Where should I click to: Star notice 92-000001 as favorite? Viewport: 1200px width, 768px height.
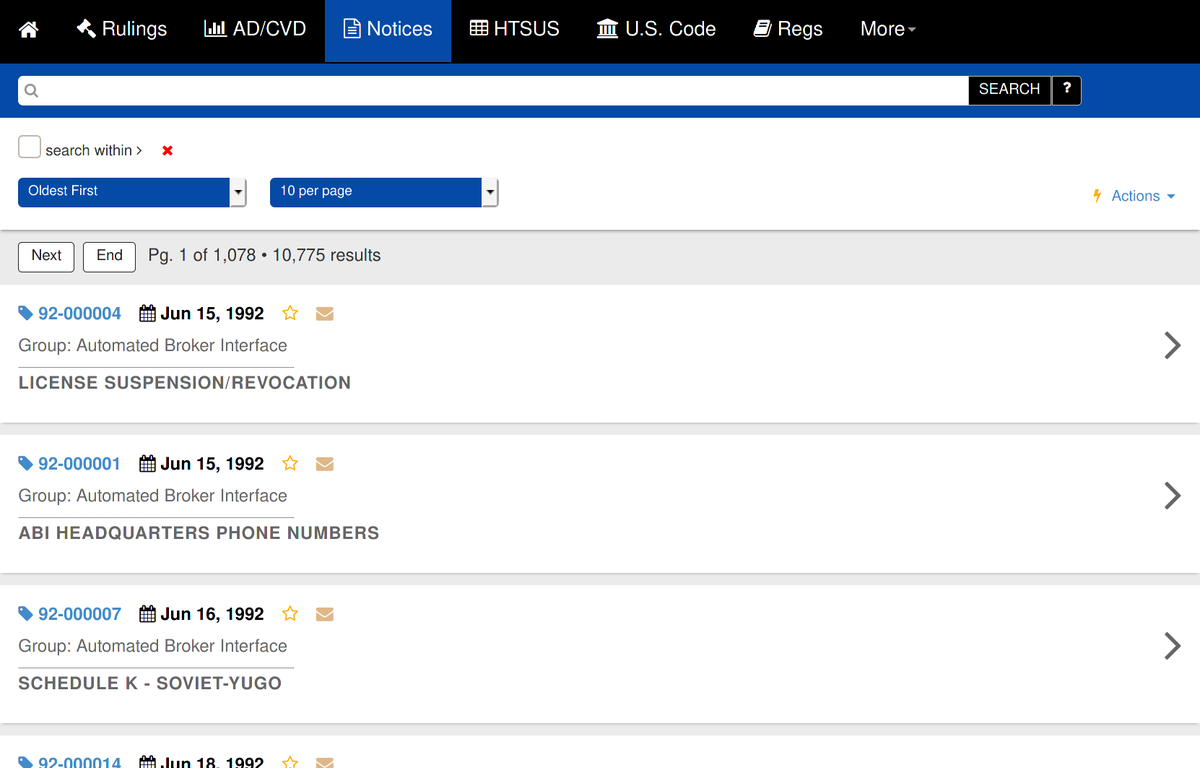click(290, 464)
